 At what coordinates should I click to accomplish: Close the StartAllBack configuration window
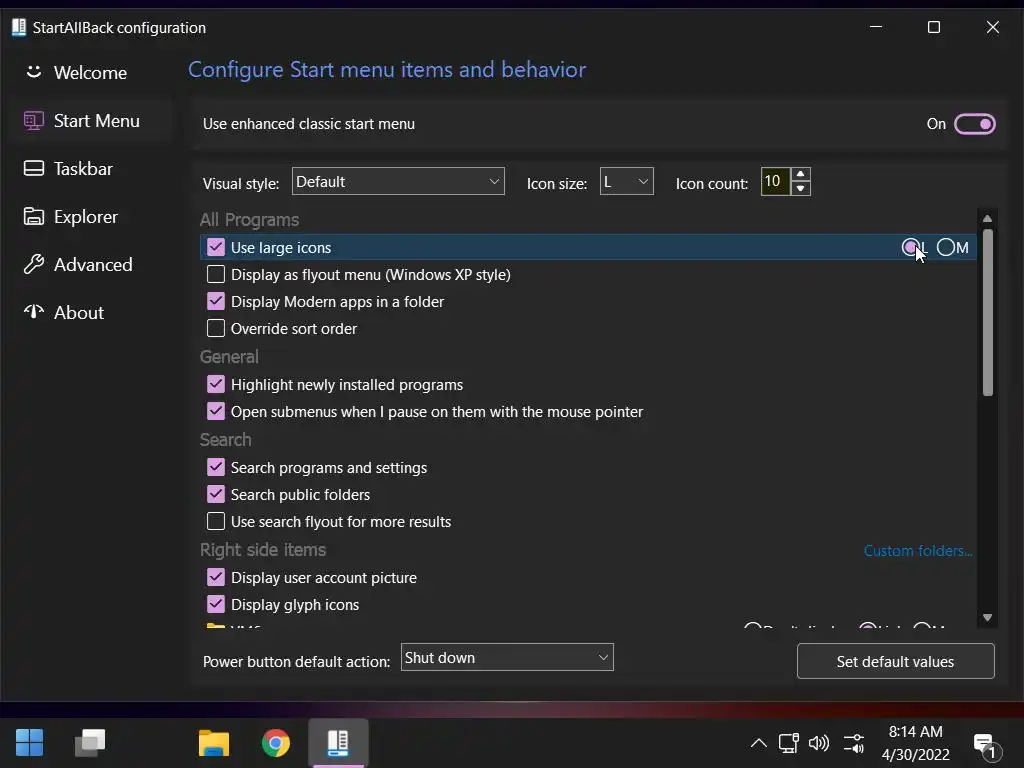click(992, 27)
